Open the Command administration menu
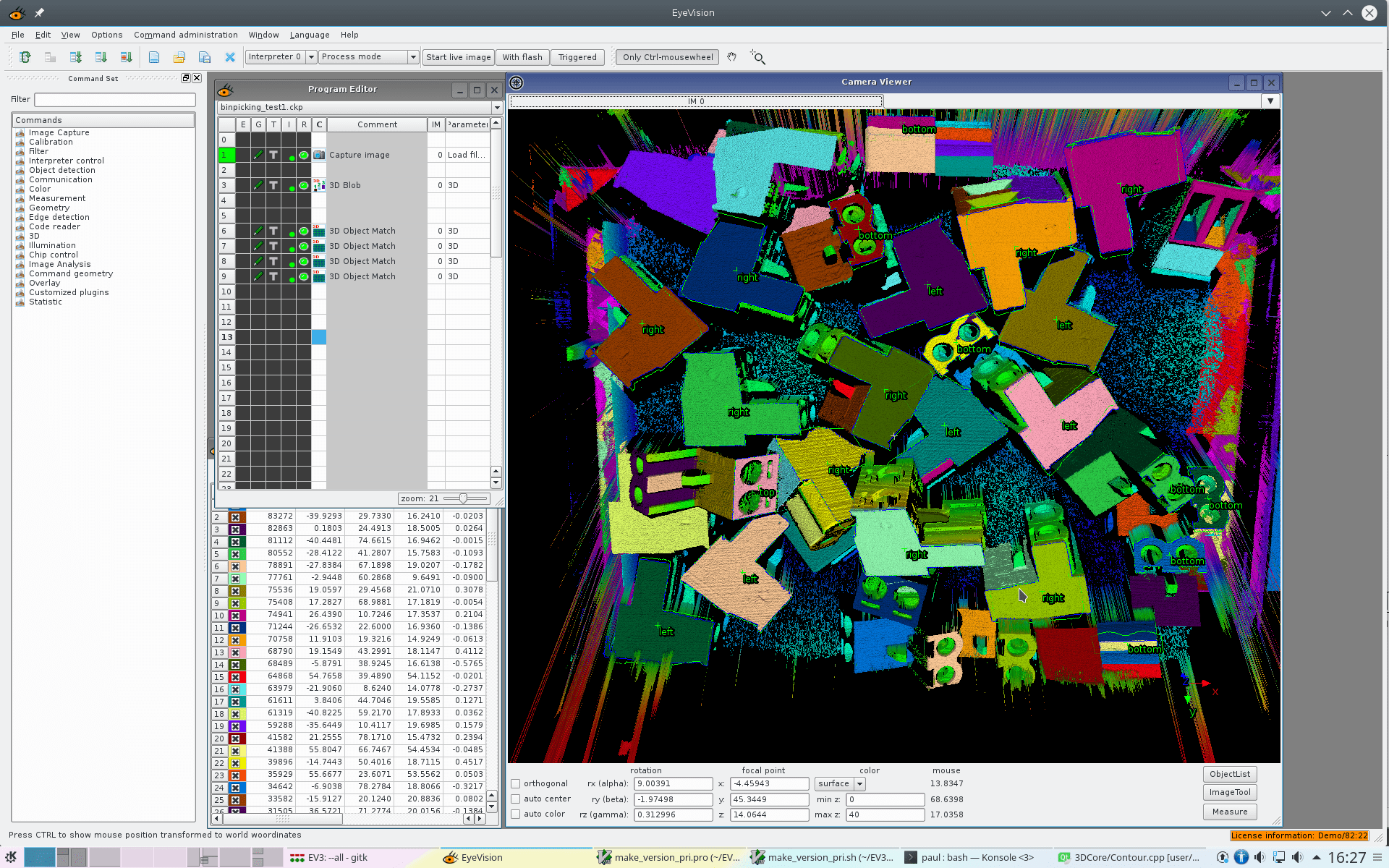Viewport: 1389px width, 868px height. pyautogui.click(x=186, y=35)
